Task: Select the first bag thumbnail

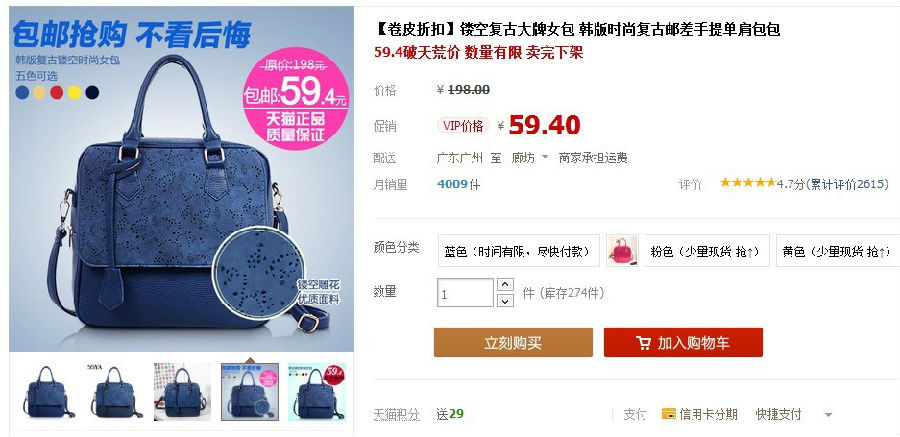Action: [x=48, y=392]
